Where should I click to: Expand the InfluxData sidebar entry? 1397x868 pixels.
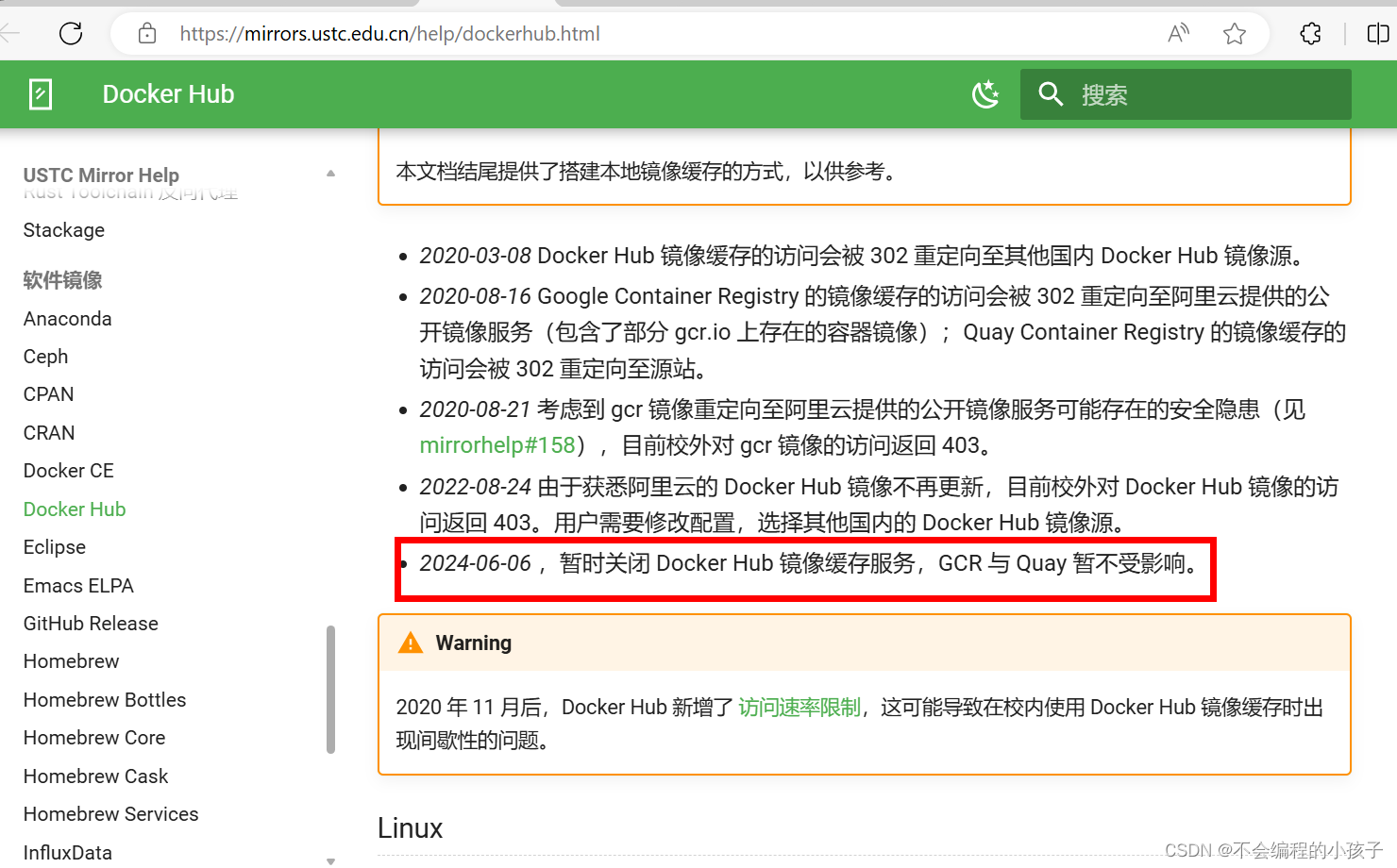coord(330,860)
